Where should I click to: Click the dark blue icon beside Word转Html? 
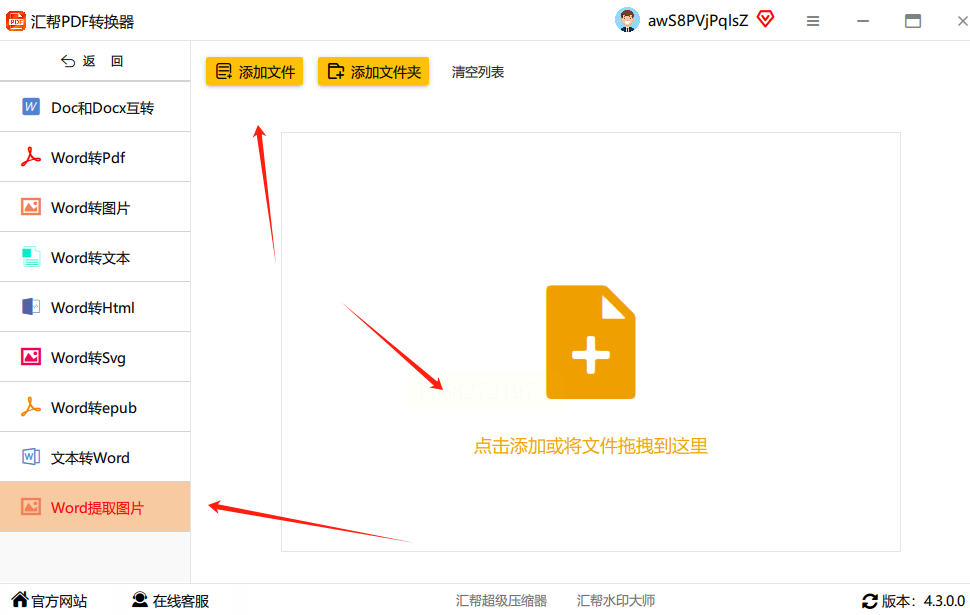[31, 307]
